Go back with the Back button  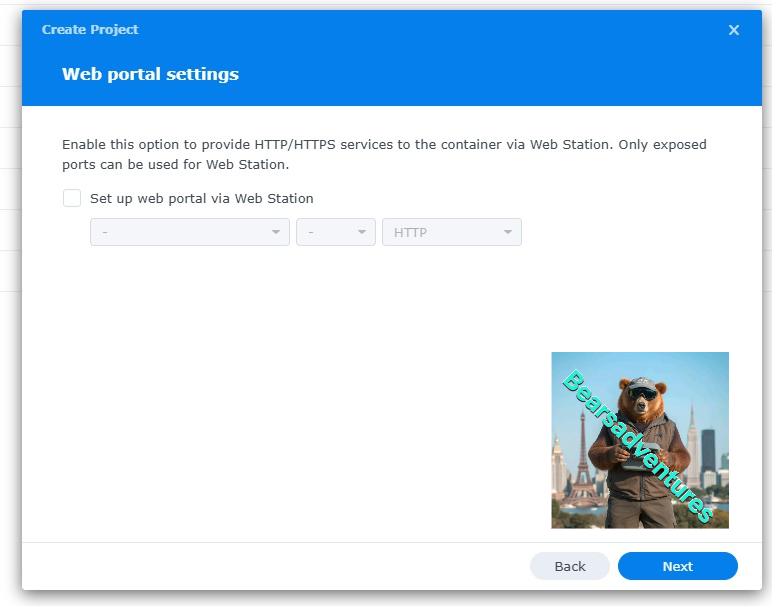[570, 566]
